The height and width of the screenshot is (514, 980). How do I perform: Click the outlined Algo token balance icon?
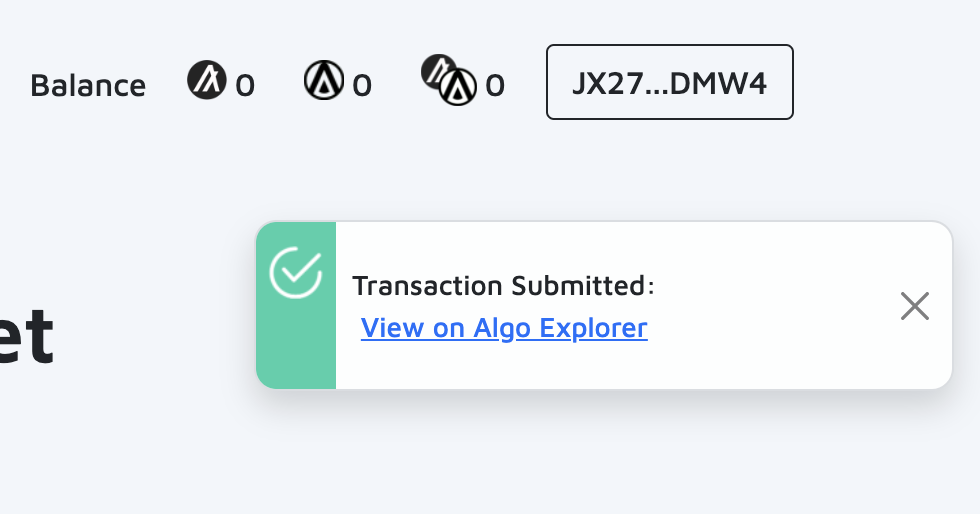[324, 80]
